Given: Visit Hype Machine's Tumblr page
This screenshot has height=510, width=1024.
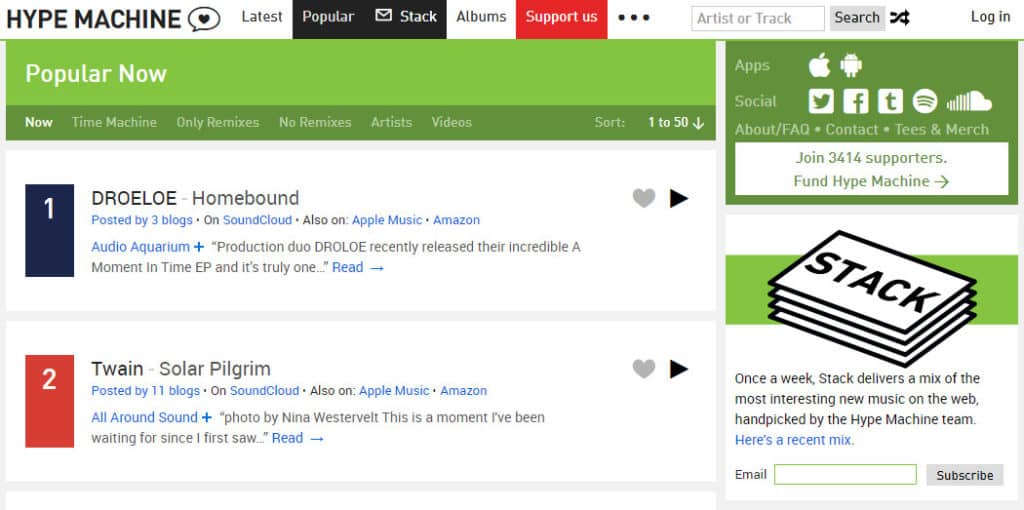Looking at the screenshot, I should pyautogui.click(x=890, y=101).
